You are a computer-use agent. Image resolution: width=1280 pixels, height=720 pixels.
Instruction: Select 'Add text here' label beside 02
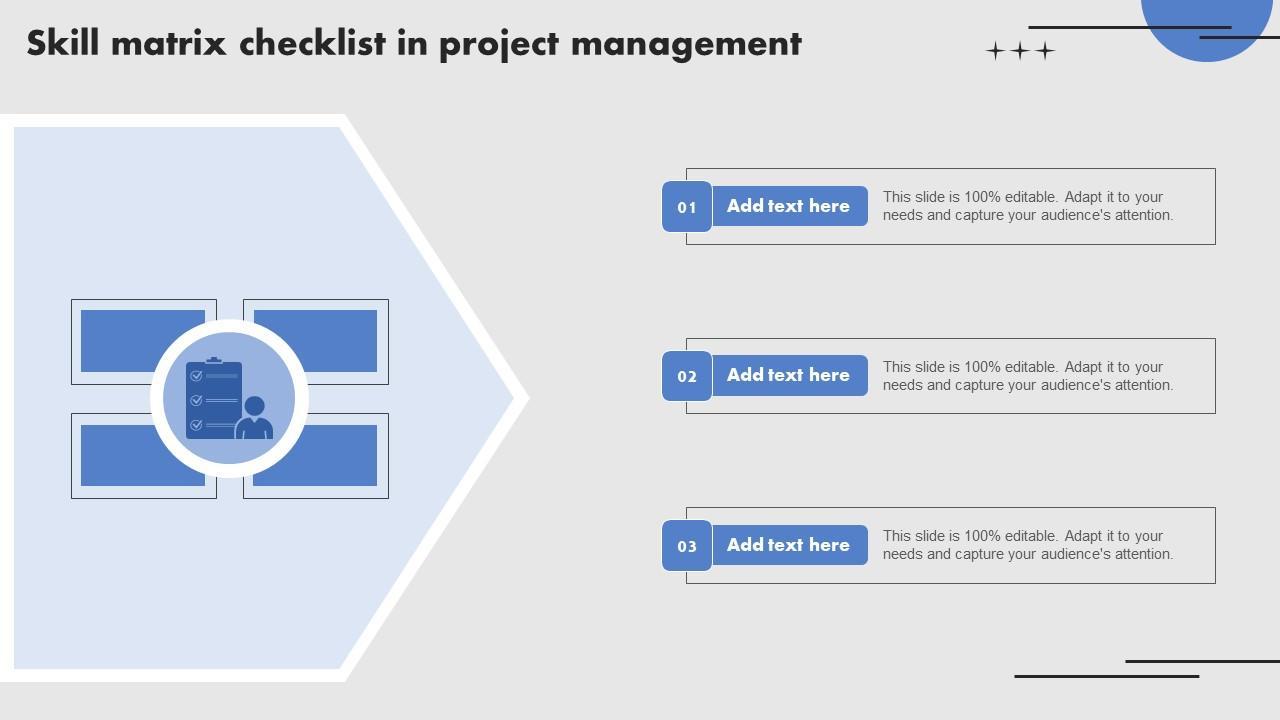click(x=789, y=375)
